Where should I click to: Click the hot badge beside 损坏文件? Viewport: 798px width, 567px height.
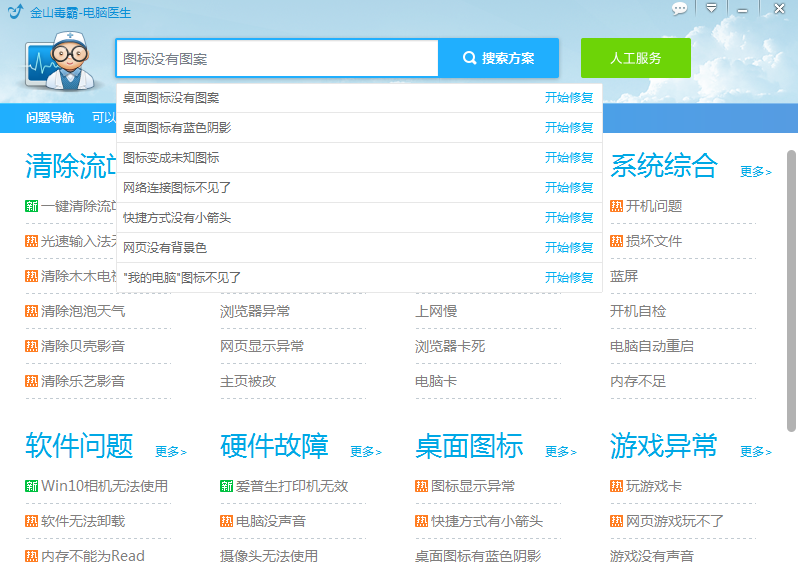[x=616, y=241]
